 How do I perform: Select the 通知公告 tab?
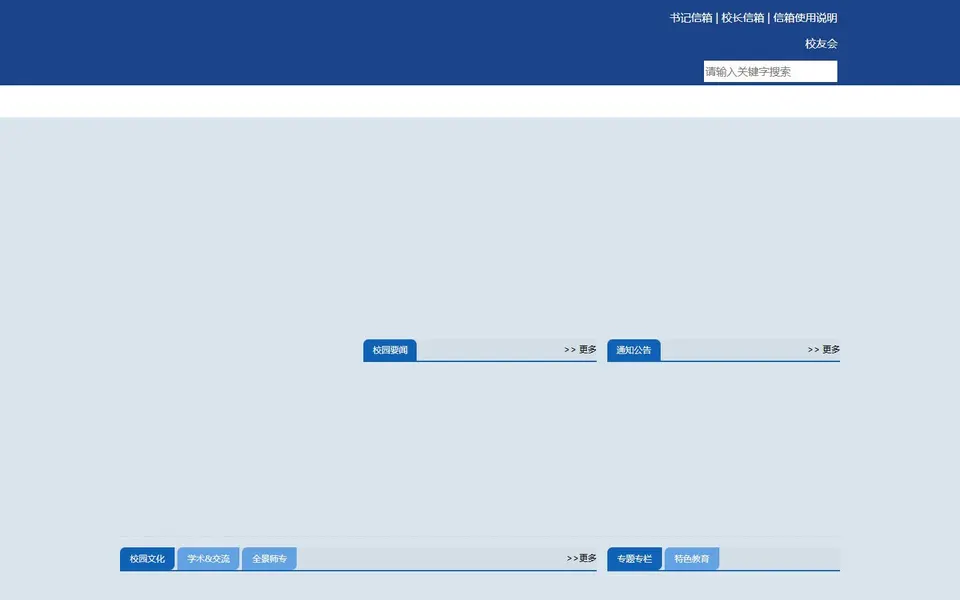click(634, 350)
